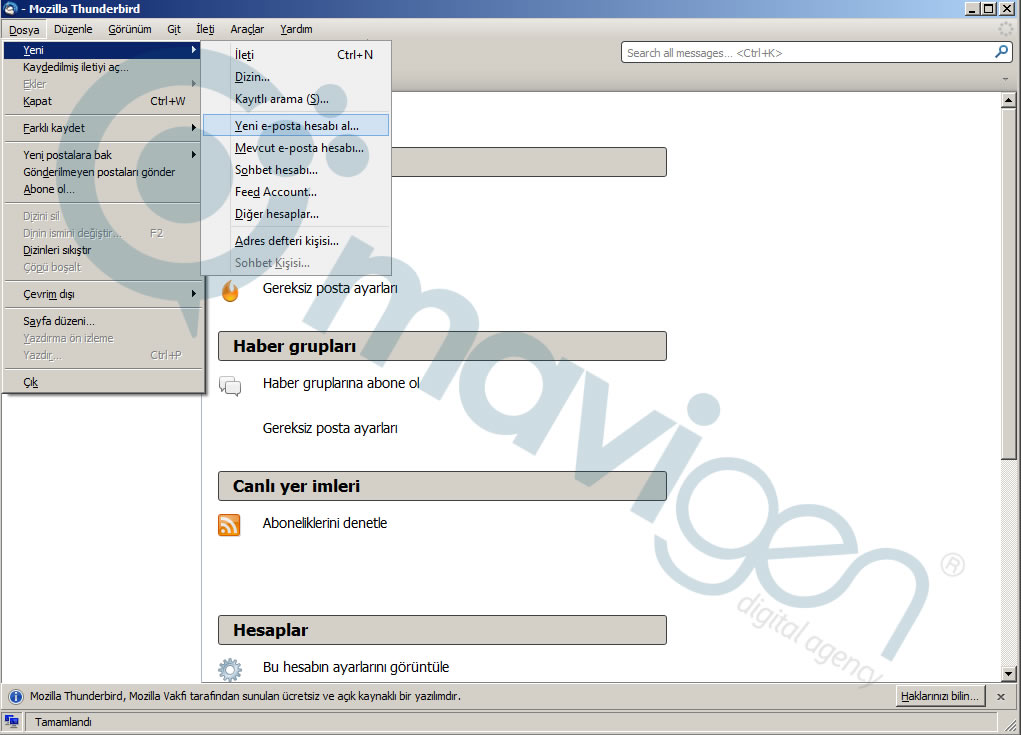
Task: Open Bu hesabın ayarlarını görüntüle
Action: click(x=356, y=667)
